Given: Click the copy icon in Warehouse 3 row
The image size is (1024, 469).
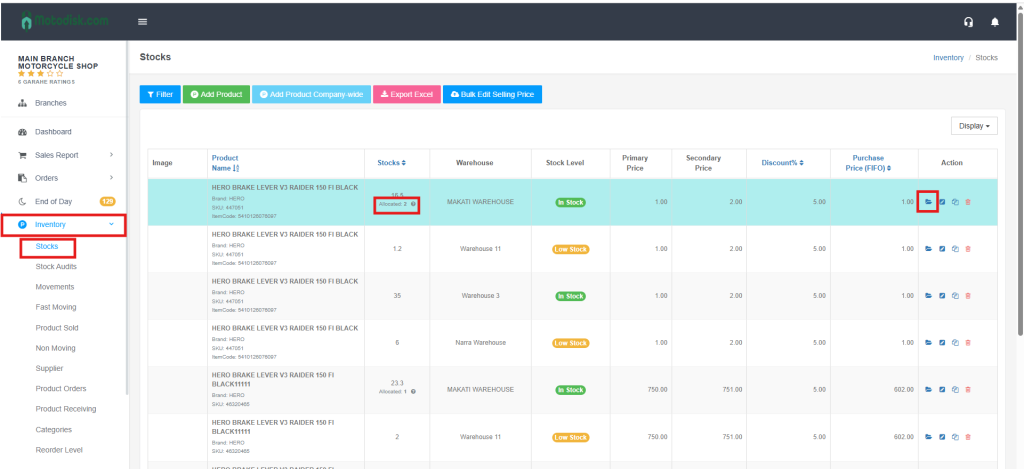Looking at the screenshot, I should tap(954, 296).
